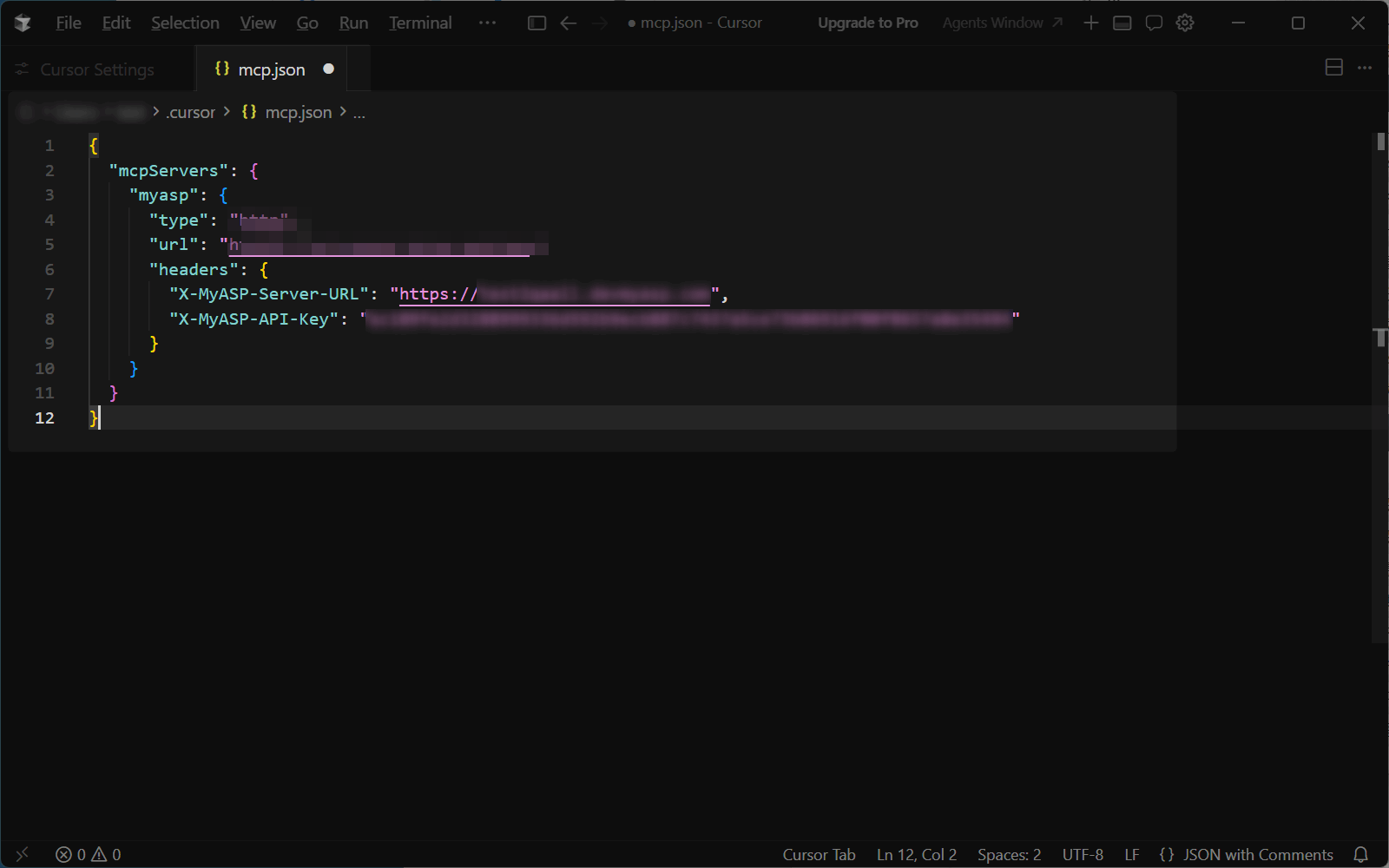Click the .cursor folder breadcrumb
1389x868 pixels.
190,112
